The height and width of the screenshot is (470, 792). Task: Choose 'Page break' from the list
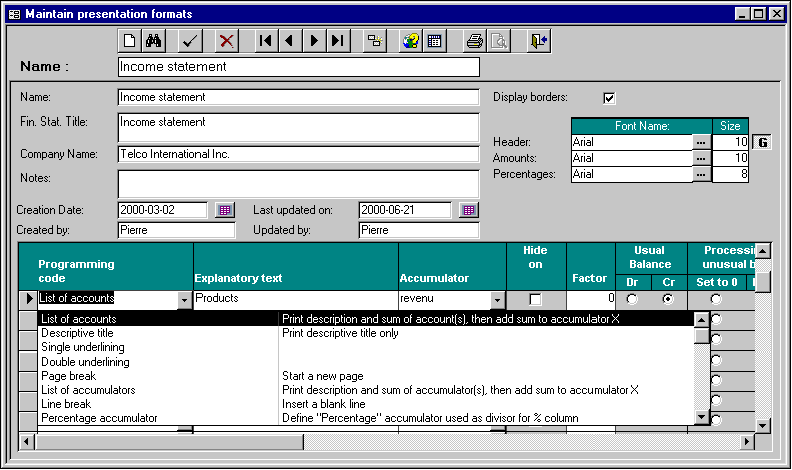coord(68,376)
